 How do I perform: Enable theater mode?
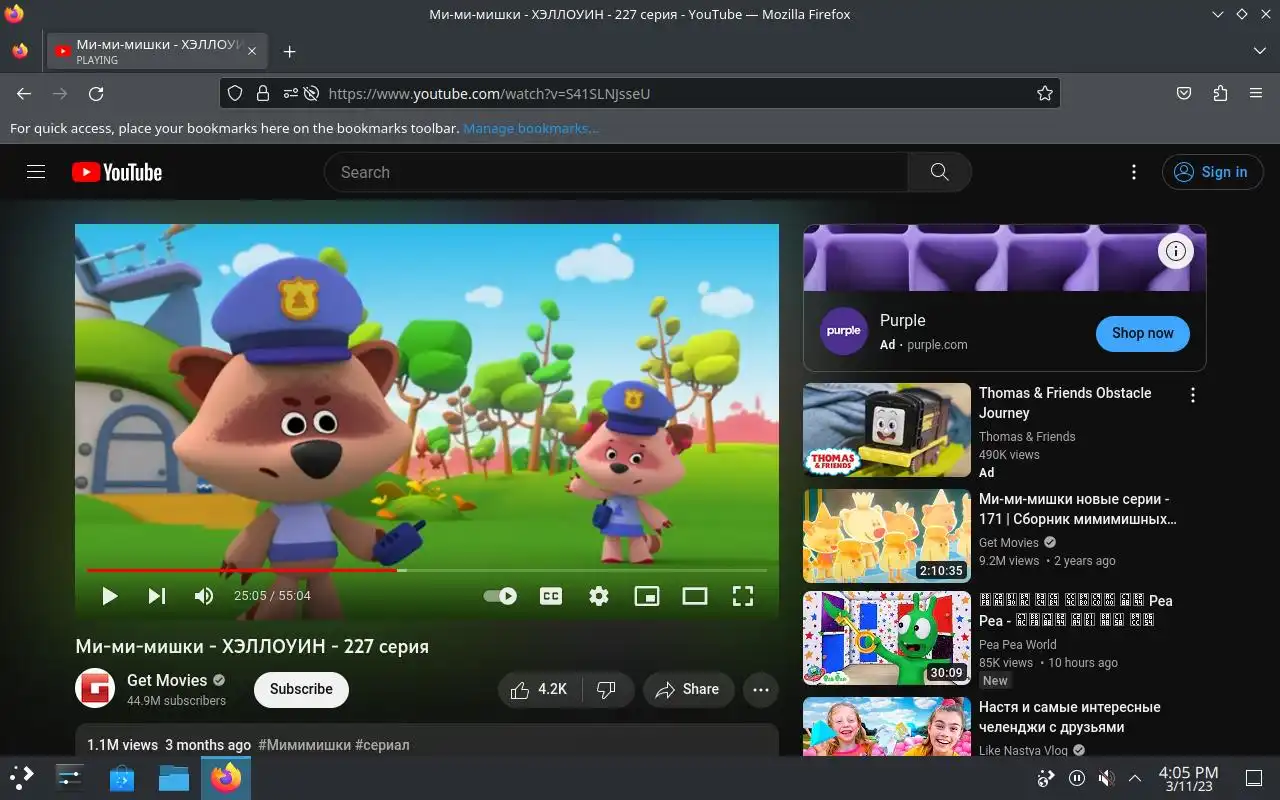(695, 596)
